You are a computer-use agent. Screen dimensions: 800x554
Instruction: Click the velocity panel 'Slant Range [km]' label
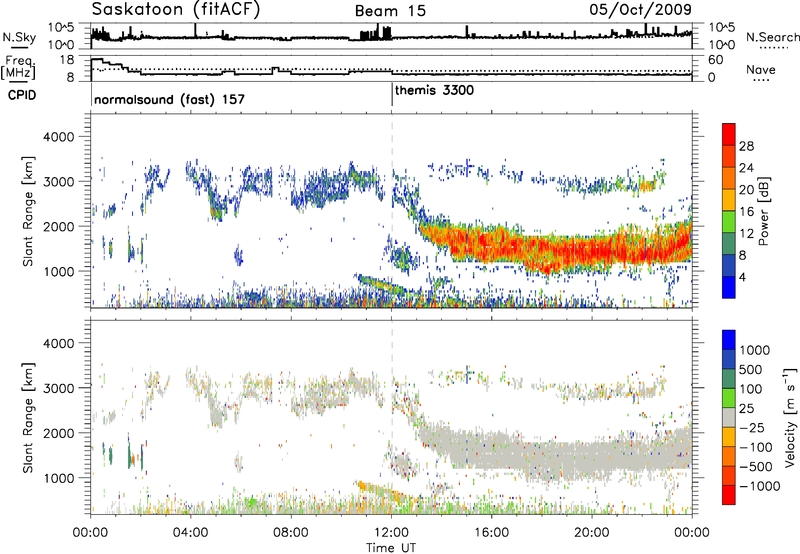coord(28,418)
